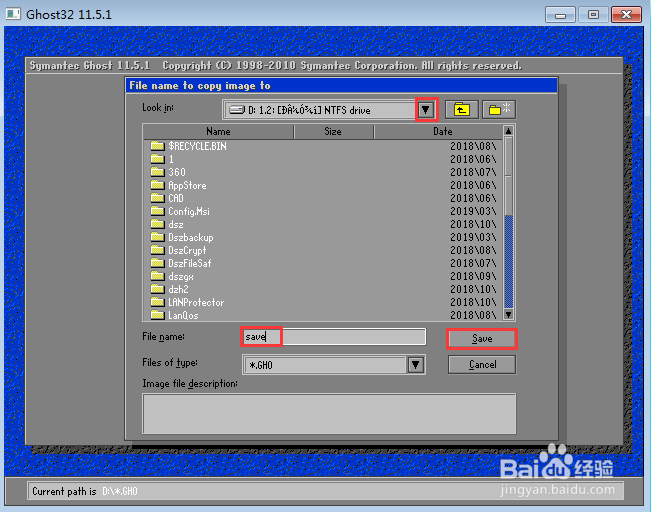Select the dzh2 folder name
The height and width of the screenshot is (512, 651).
tap(178, 289)
